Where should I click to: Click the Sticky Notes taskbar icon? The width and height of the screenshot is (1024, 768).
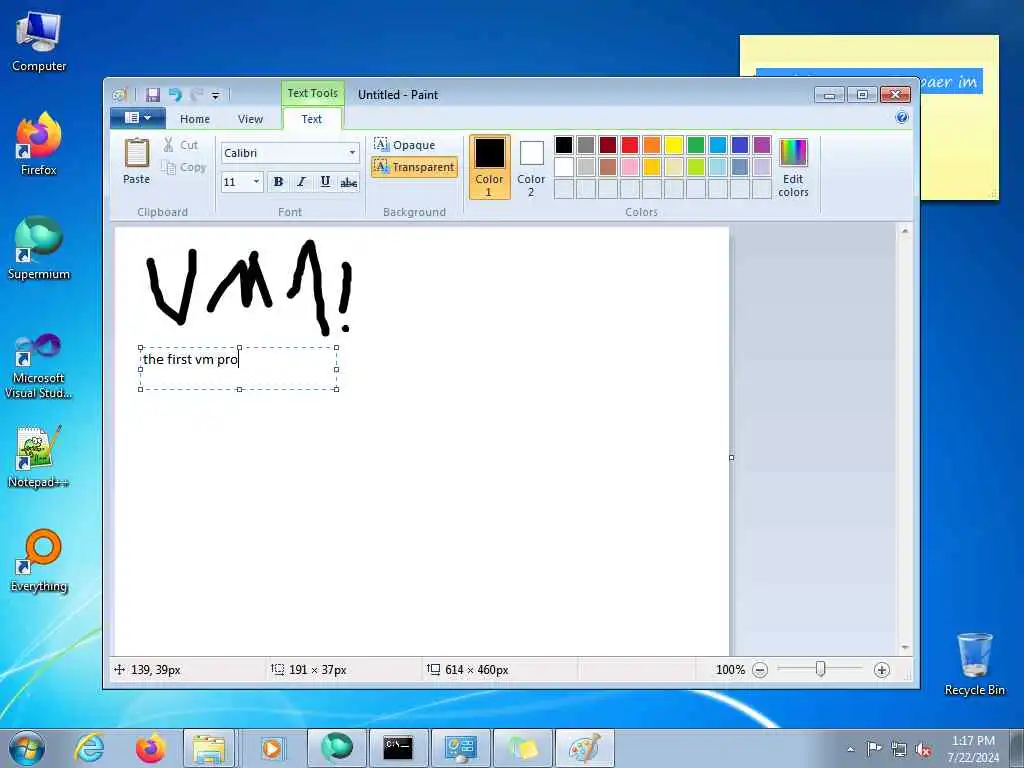click(522, 748)
